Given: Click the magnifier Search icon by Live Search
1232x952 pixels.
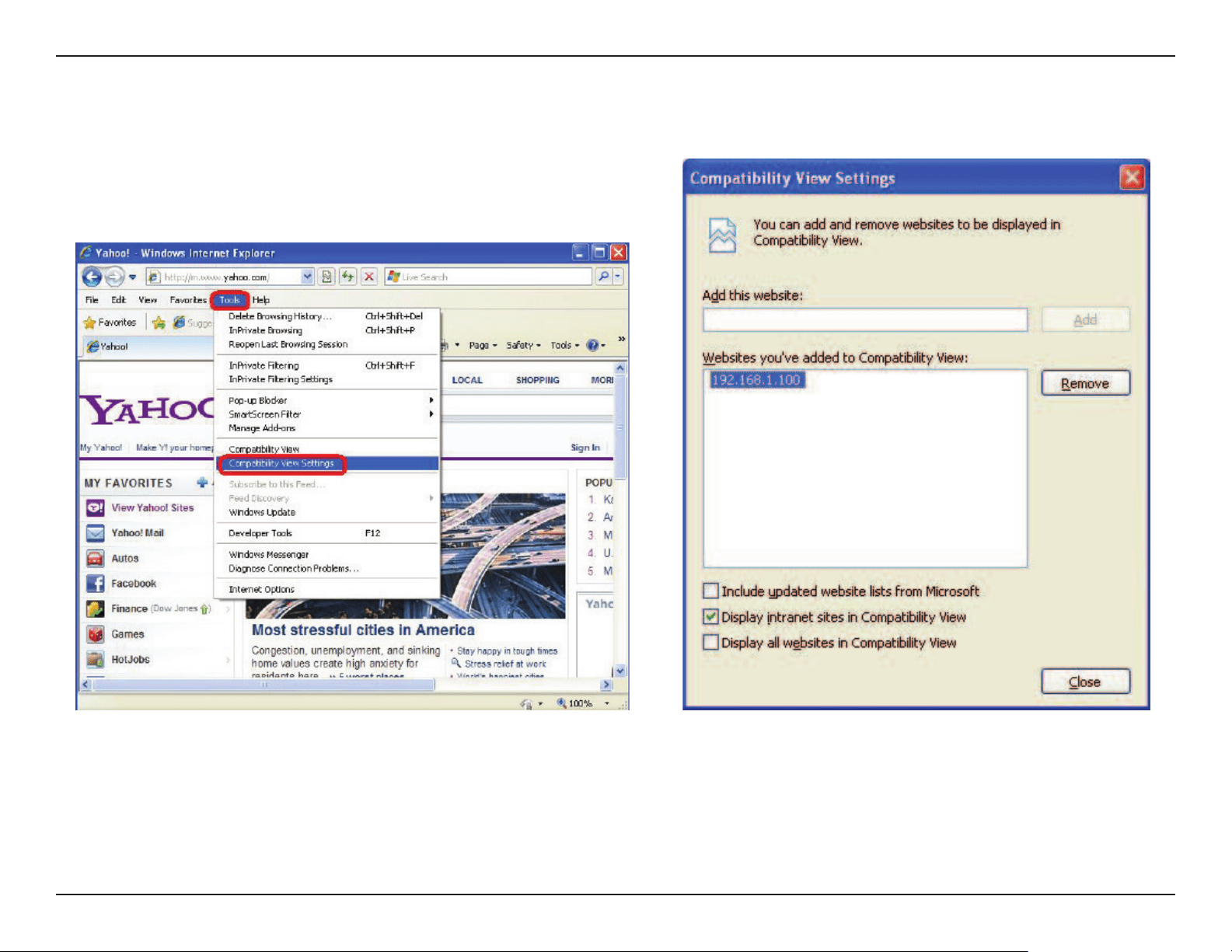Looking at the screenshot, I should pos(603,277).
